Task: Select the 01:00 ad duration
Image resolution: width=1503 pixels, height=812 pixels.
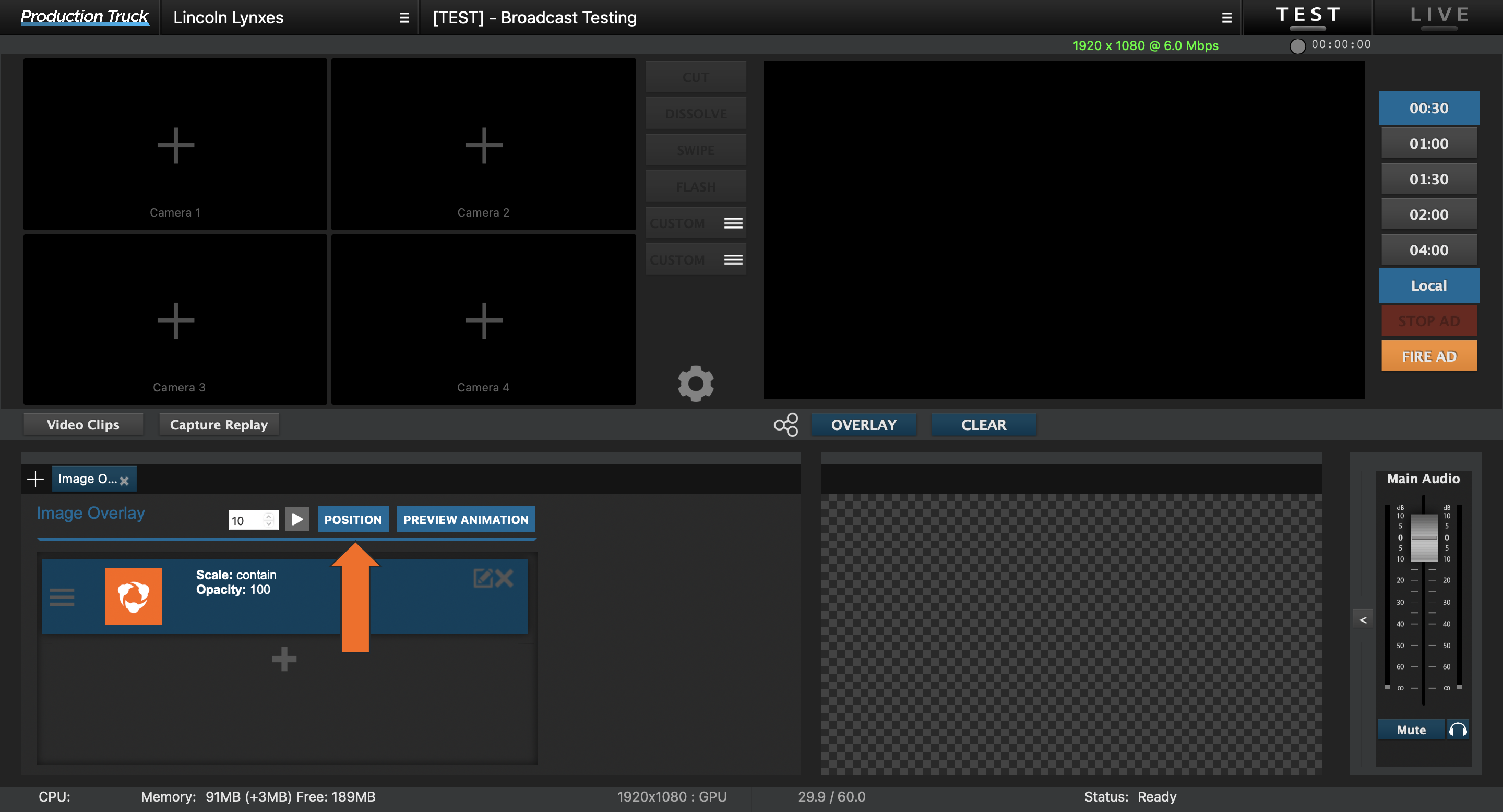Action: coord(1428,144)
